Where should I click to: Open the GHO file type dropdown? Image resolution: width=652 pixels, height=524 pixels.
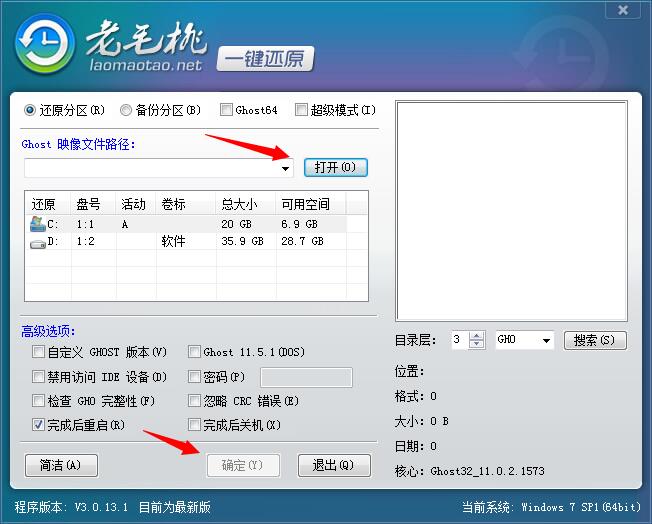pos(546,341)
